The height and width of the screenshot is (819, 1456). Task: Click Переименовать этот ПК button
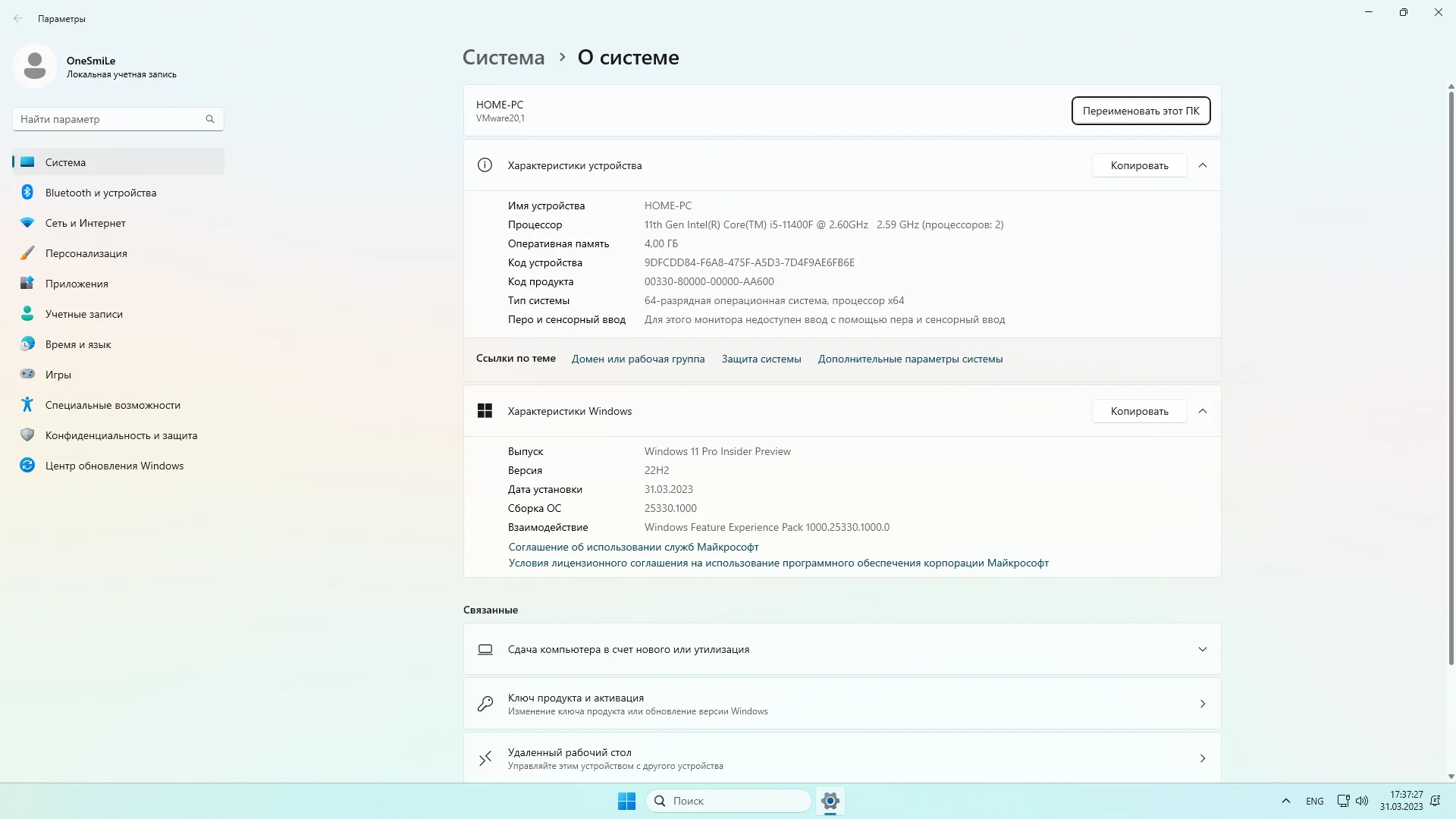[1141, 111]
